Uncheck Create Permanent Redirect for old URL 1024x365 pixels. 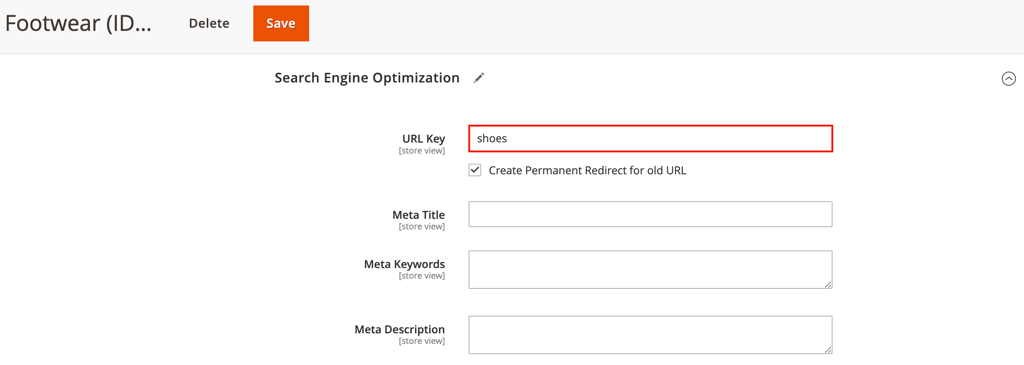point(475,170)
